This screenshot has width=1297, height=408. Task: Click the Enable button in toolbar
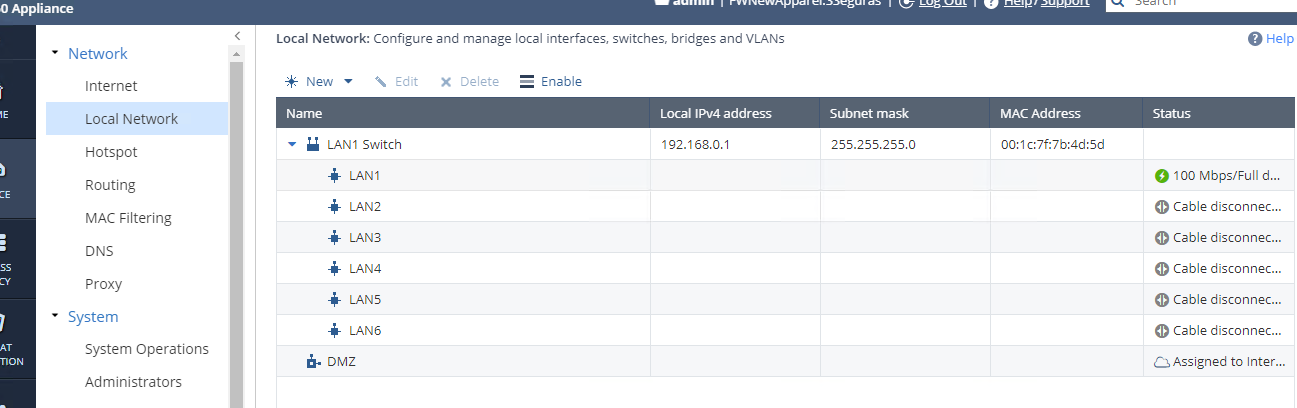(x=551, y=82)
